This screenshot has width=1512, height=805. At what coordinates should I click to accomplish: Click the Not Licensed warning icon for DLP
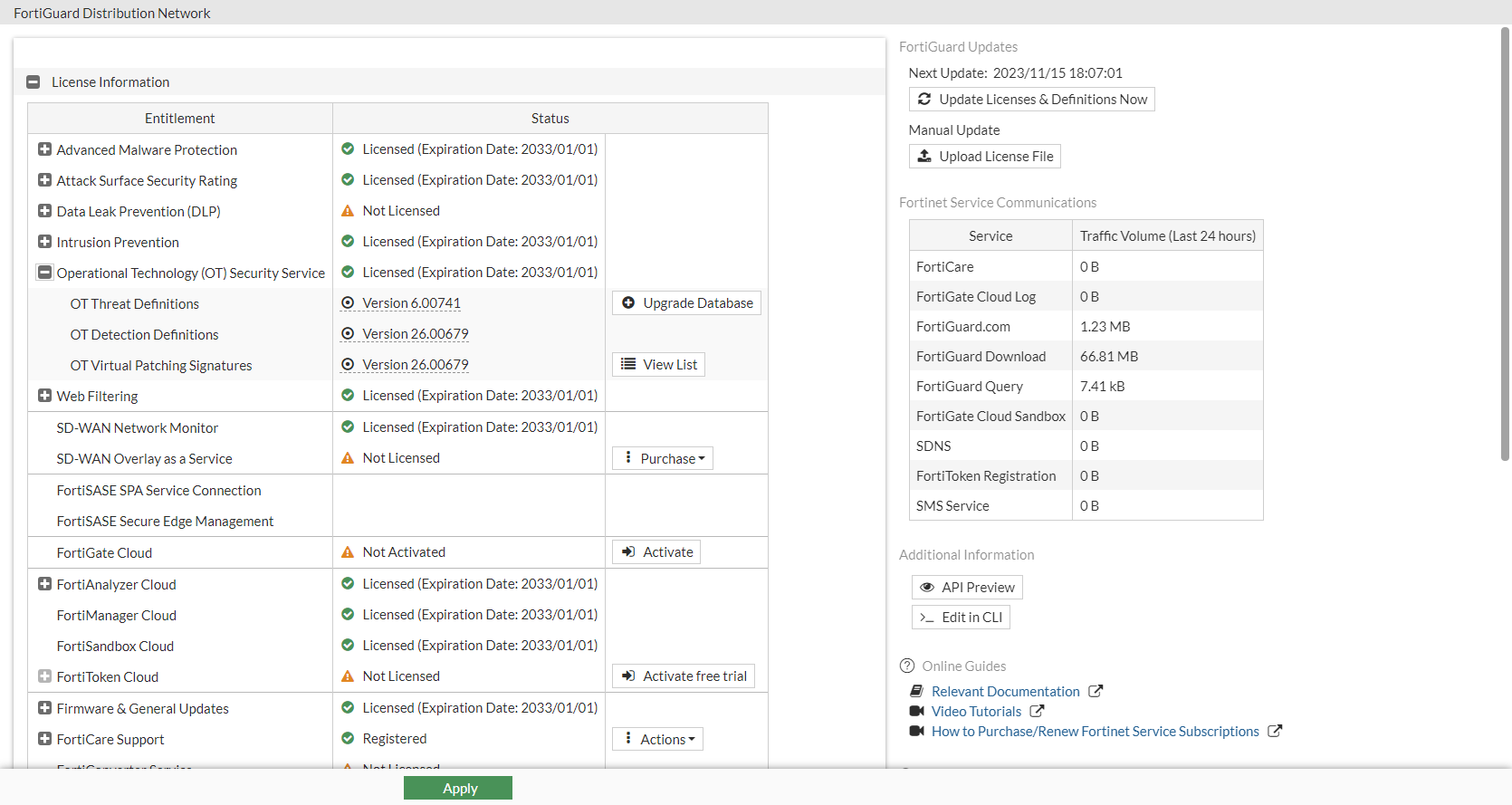[348, 211]
